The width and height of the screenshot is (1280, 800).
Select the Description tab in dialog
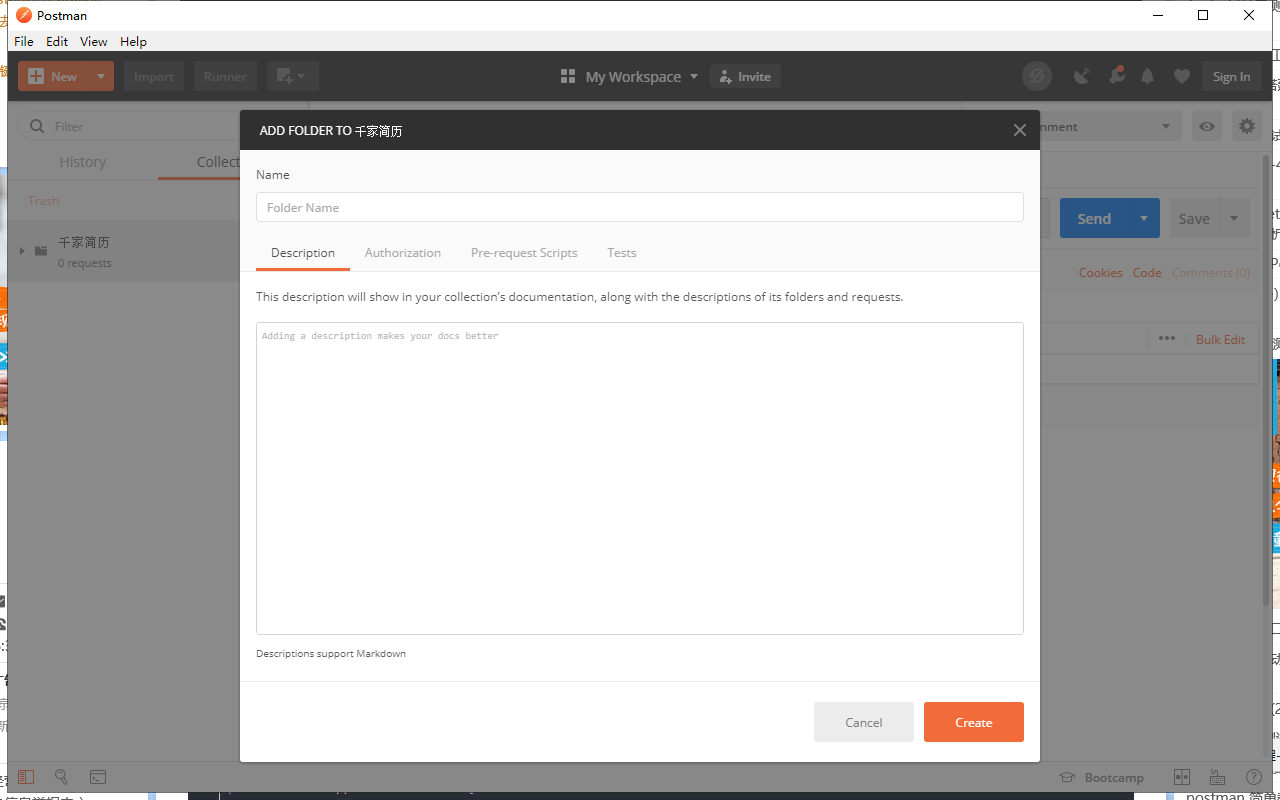(x=303, y=253)
